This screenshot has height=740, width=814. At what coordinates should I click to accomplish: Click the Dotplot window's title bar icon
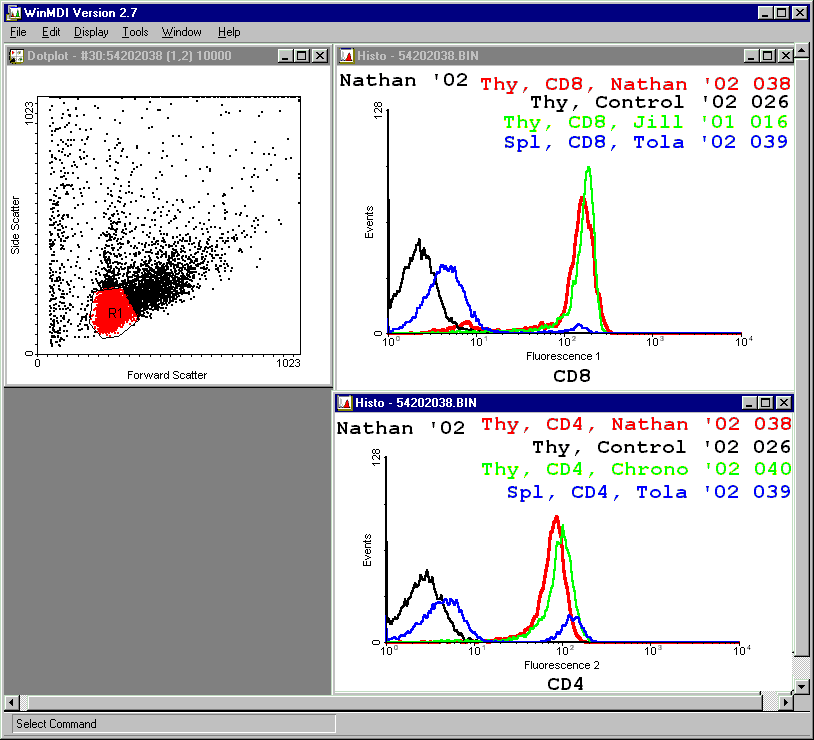tap(15, 56)
